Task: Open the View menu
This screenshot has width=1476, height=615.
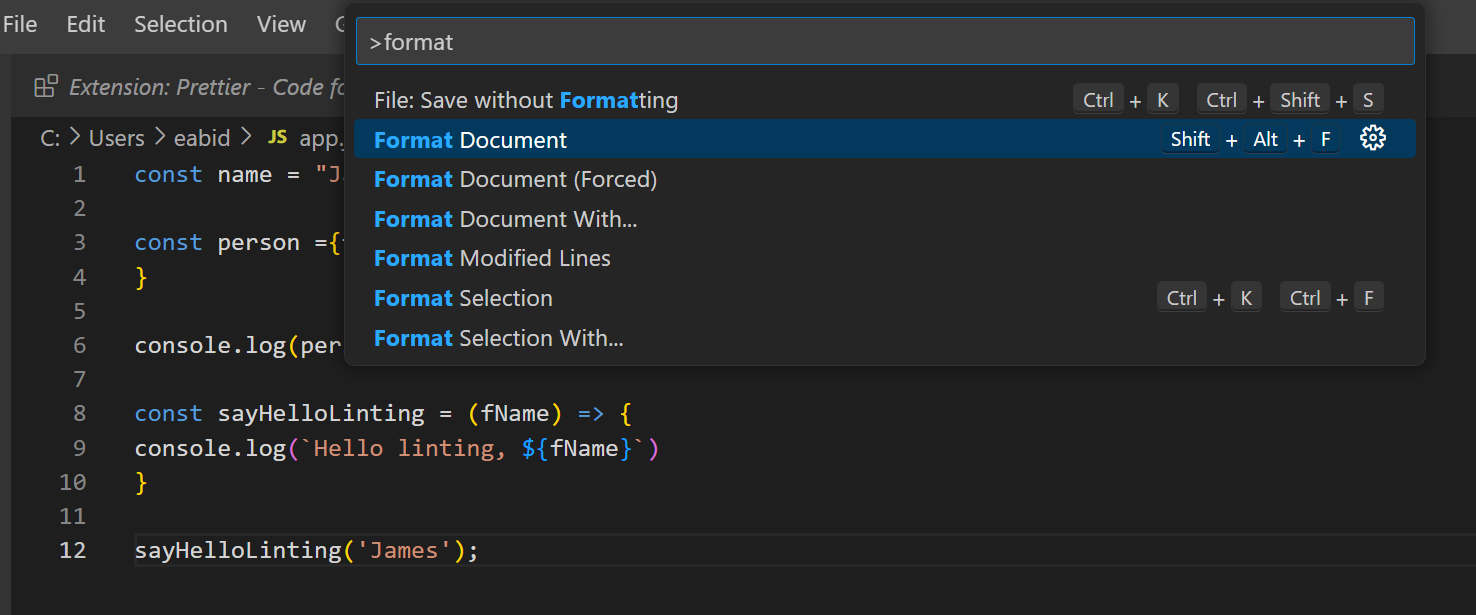Action: (281, 24)
